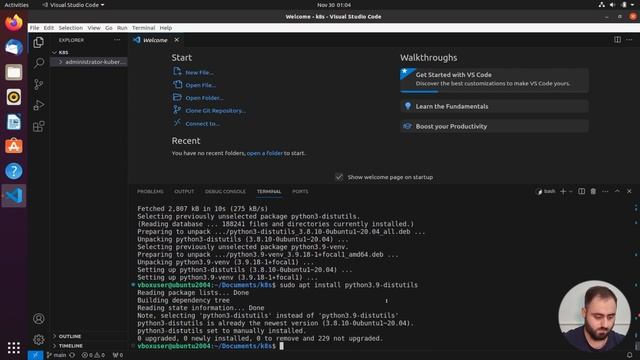Switch to the Problems panel tab

tap(150, 191)
